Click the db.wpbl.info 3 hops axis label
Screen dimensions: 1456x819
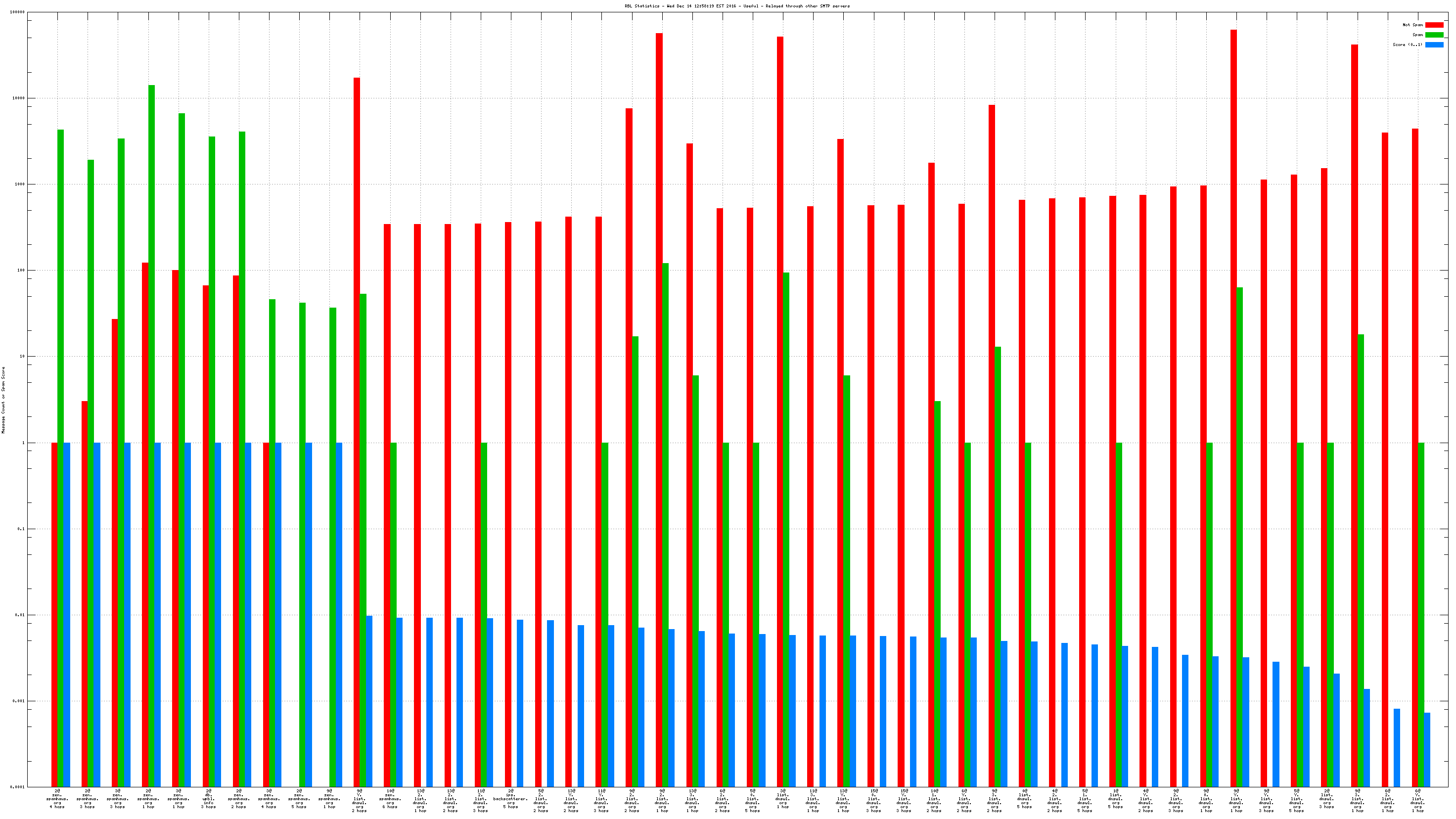[x=209, y=800]
